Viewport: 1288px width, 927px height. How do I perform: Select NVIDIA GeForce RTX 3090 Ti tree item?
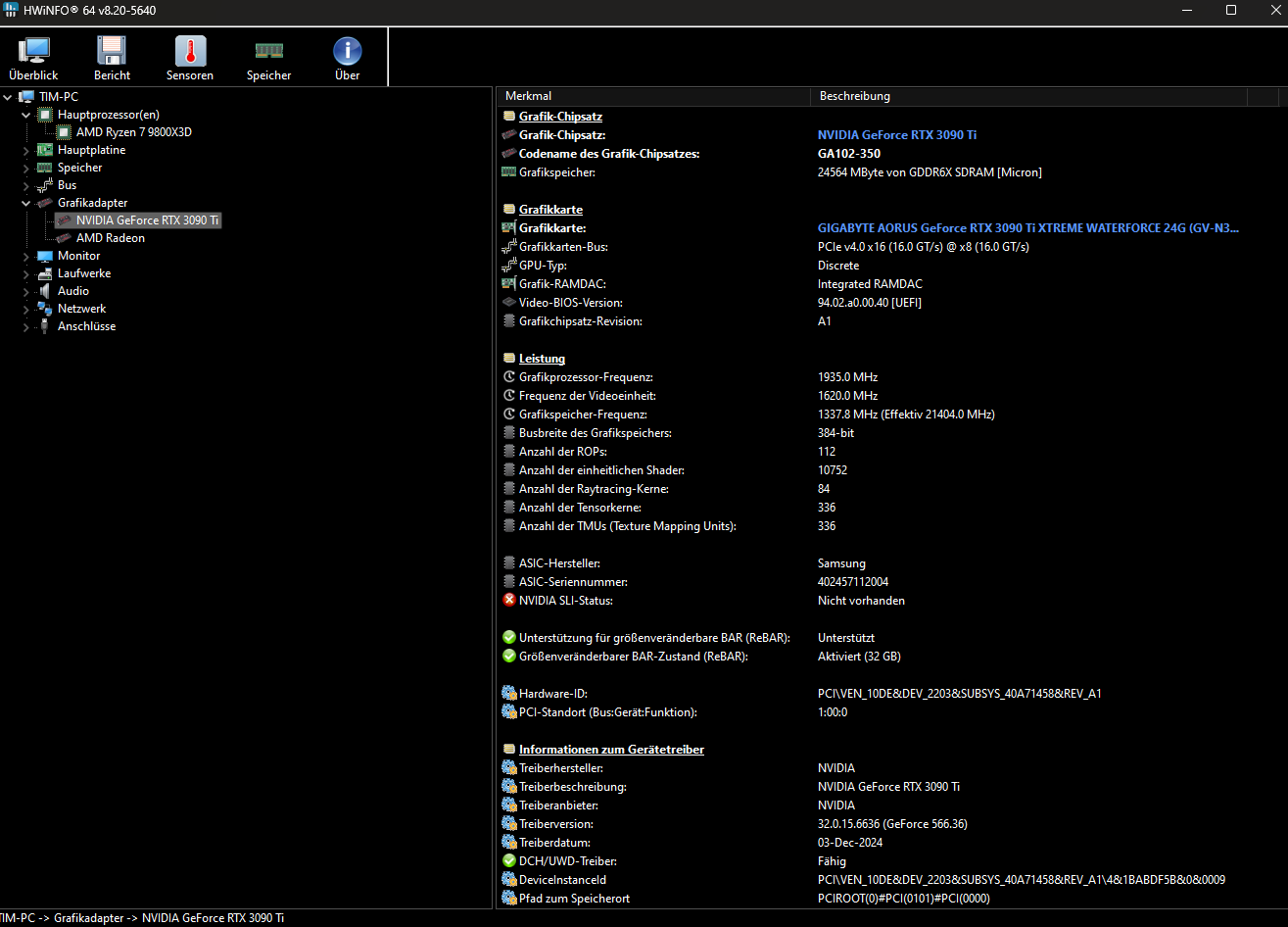point(147,220)
